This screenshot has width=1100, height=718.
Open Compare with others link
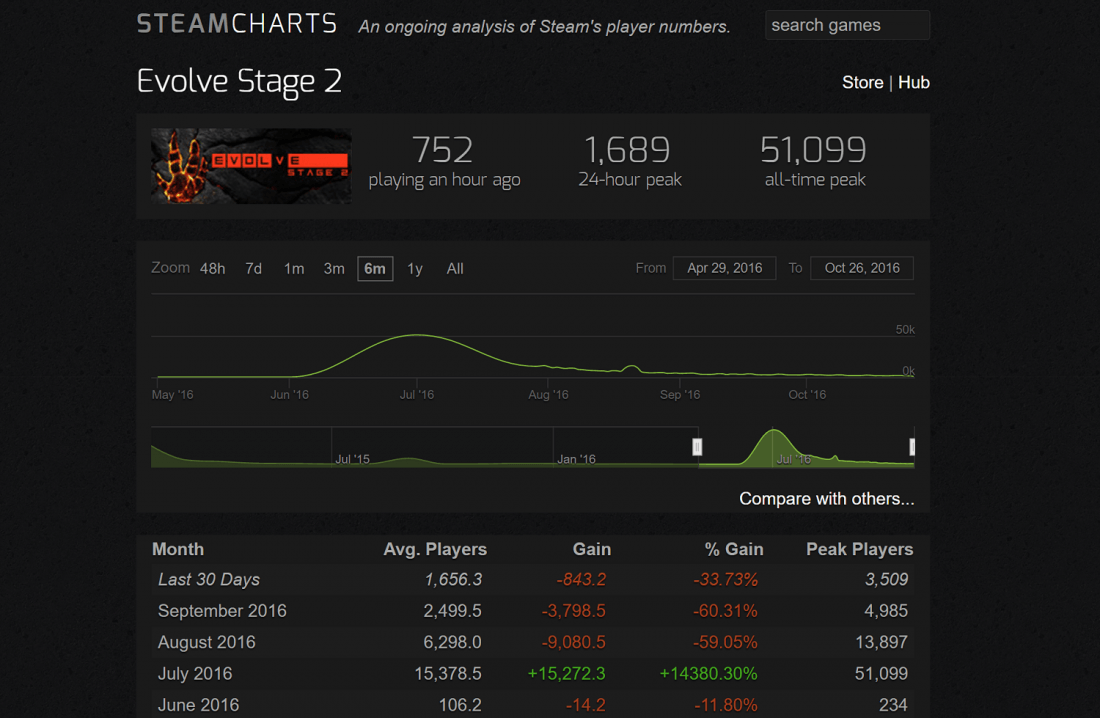pyautogui.click(x=826, y=499)
